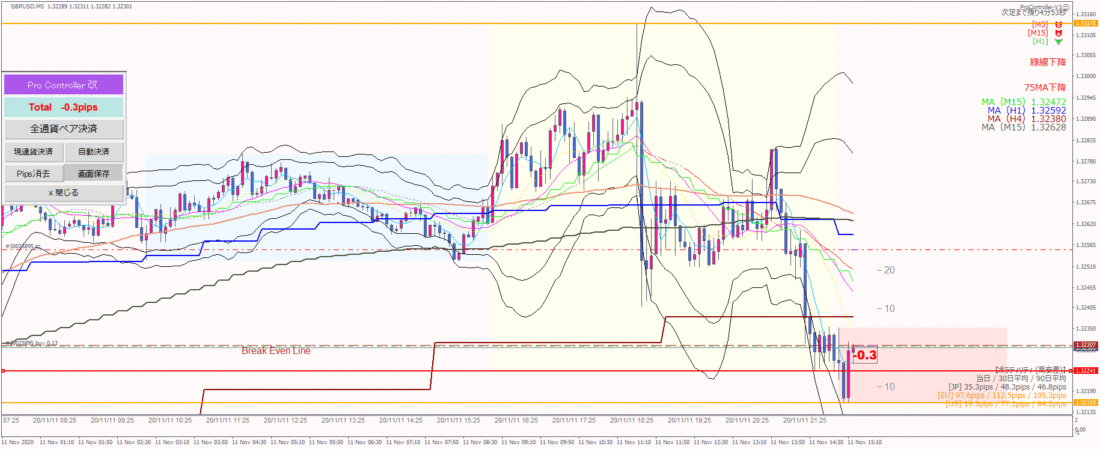Click the orange lower price tag 1.32159
The height and width of the screenshot is (449, 1100).
(x=1085, y=403)
